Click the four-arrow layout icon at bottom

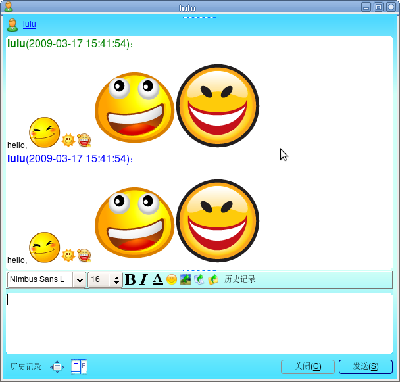pos(57,367)
